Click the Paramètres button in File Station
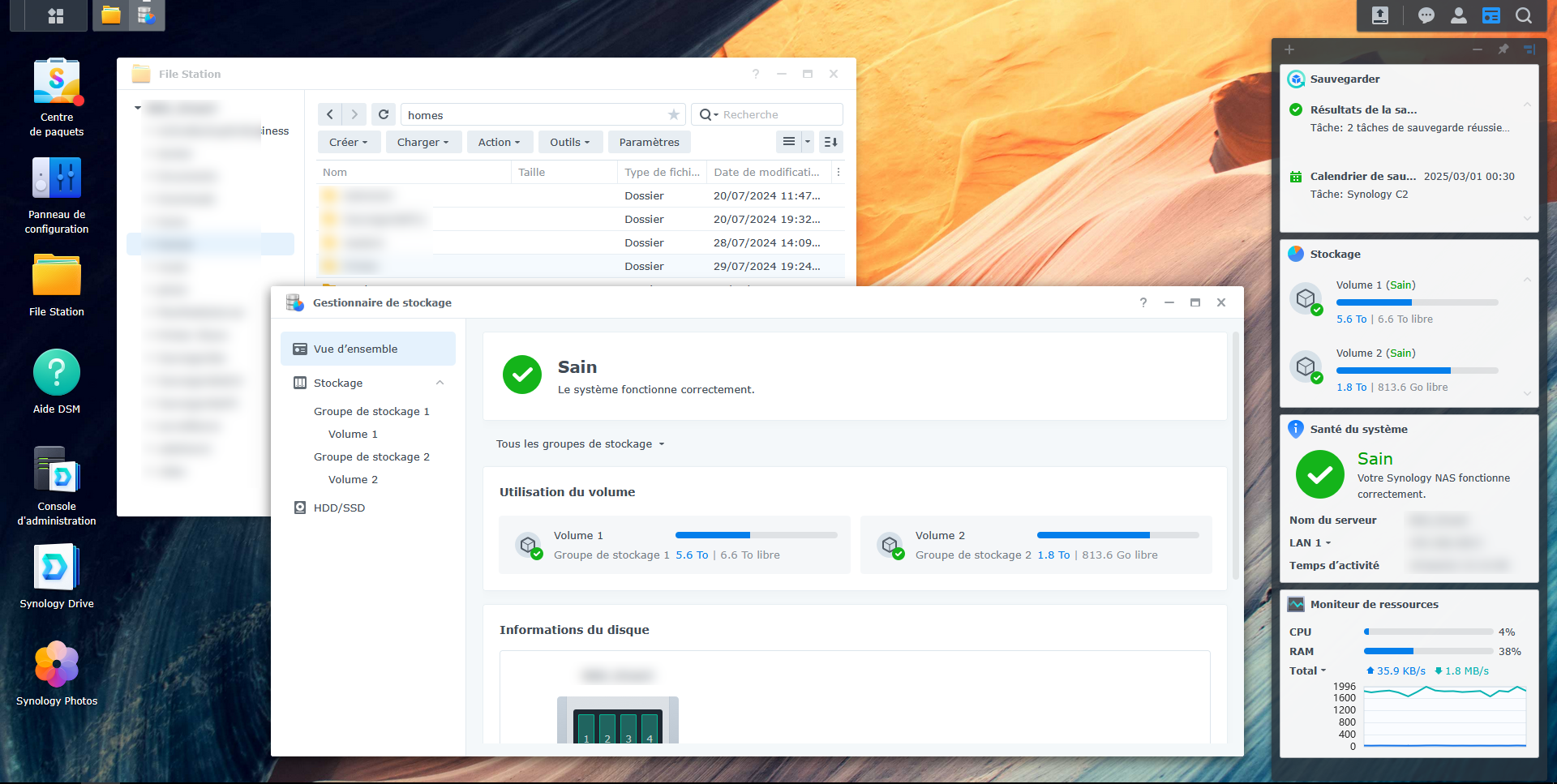The height and width of the screenshot is (784, 1557). [649, 143]
